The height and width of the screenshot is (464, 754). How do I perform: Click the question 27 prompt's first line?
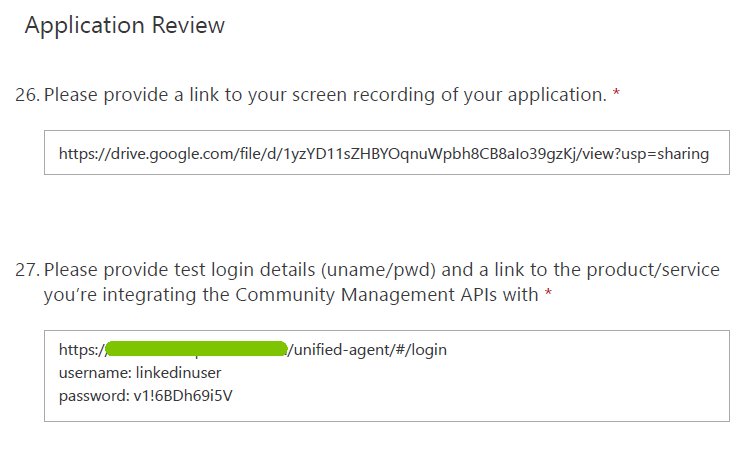[380, 270]
